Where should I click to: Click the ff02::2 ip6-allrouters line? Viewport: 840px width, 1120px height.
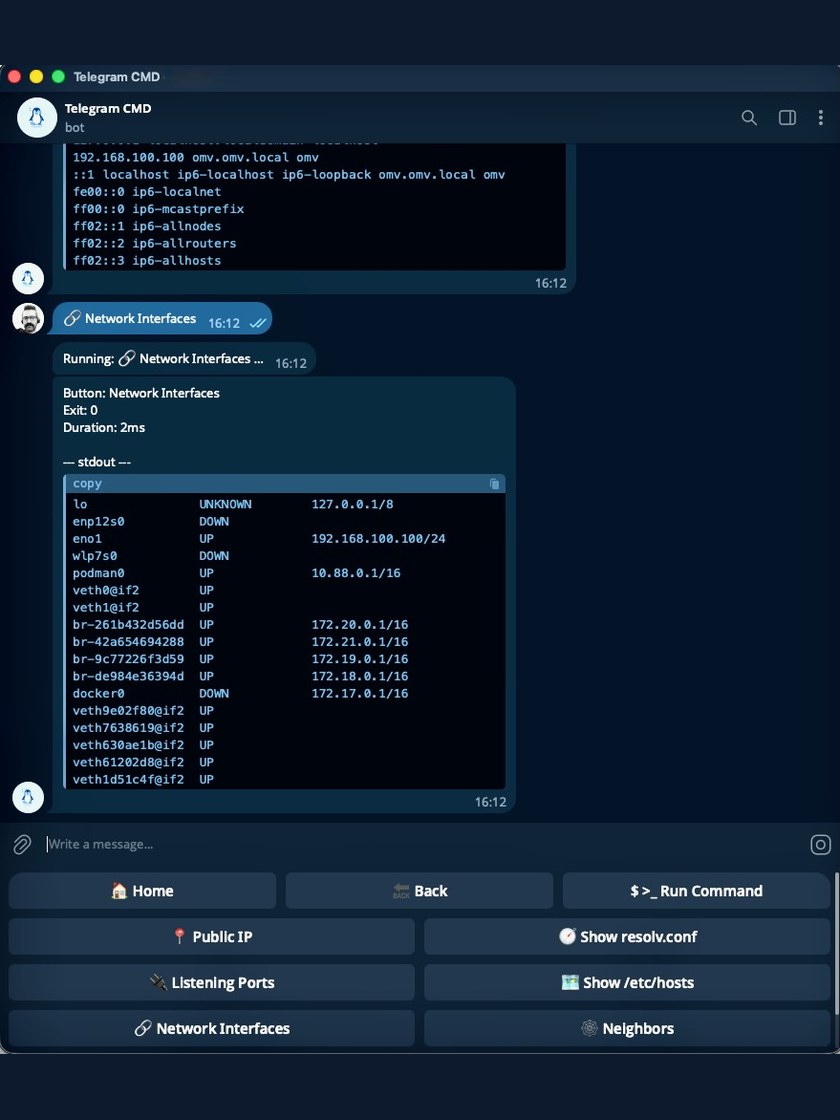pyautogui.click(x=154, y=244)
